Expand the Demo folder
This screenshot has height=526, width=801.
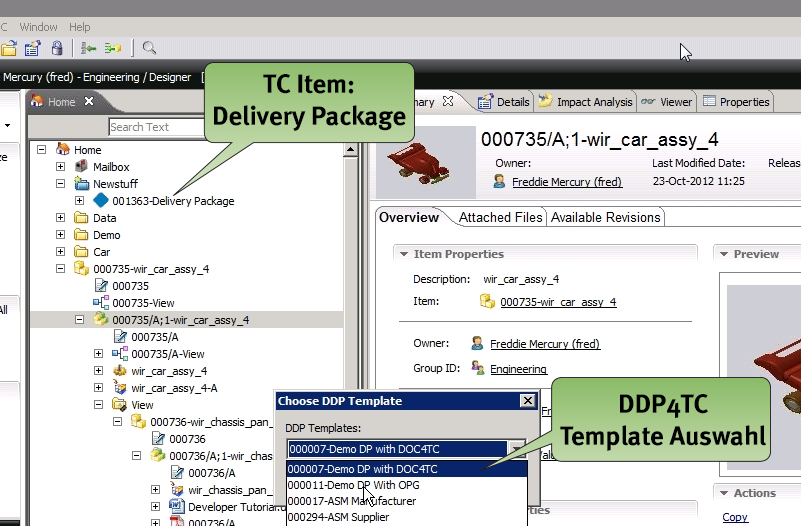(60, 235)
